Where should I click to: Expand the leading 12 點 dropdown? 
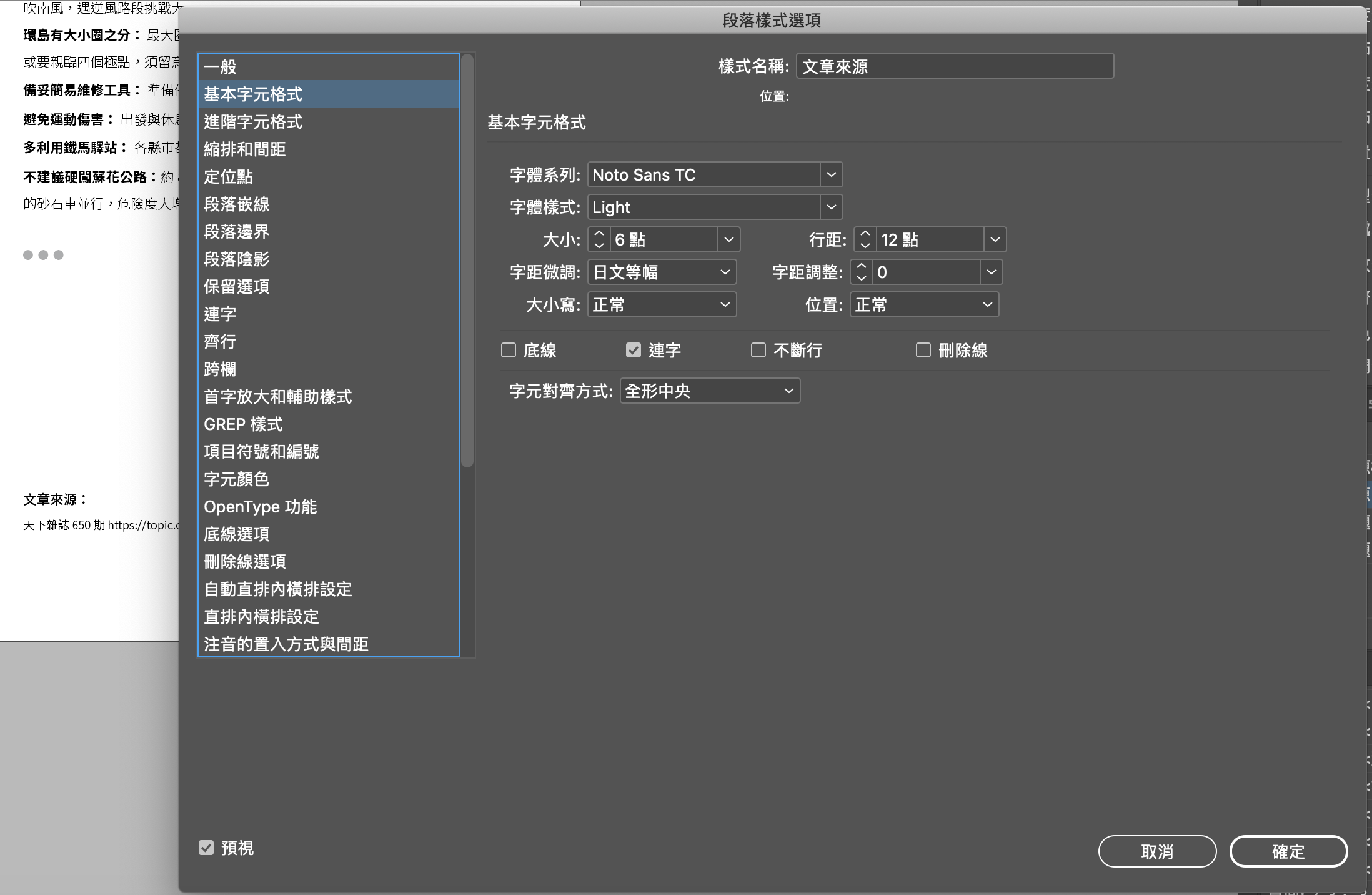click(995, 240)
